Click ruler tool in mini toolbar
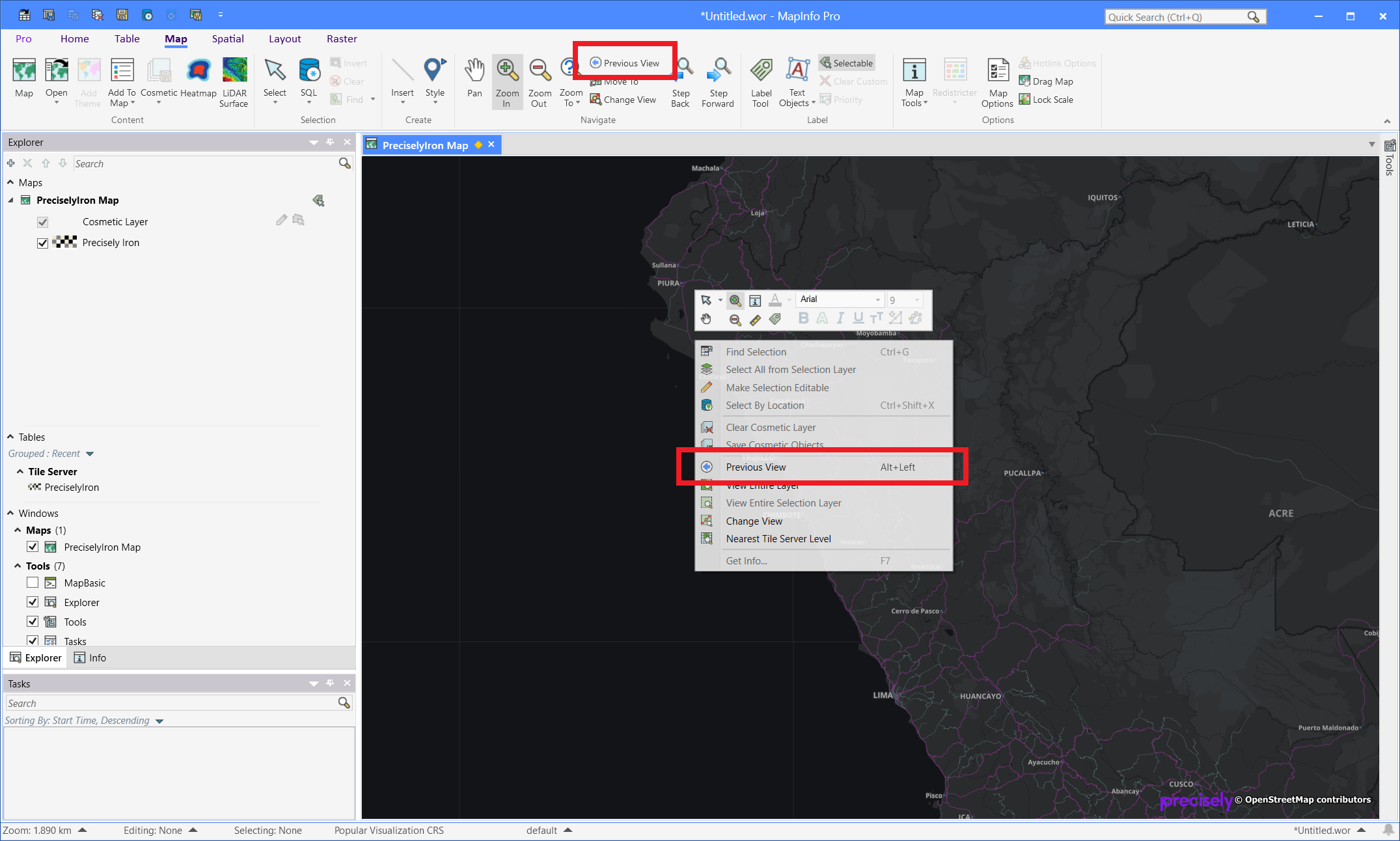 click(x=755, y=320)
